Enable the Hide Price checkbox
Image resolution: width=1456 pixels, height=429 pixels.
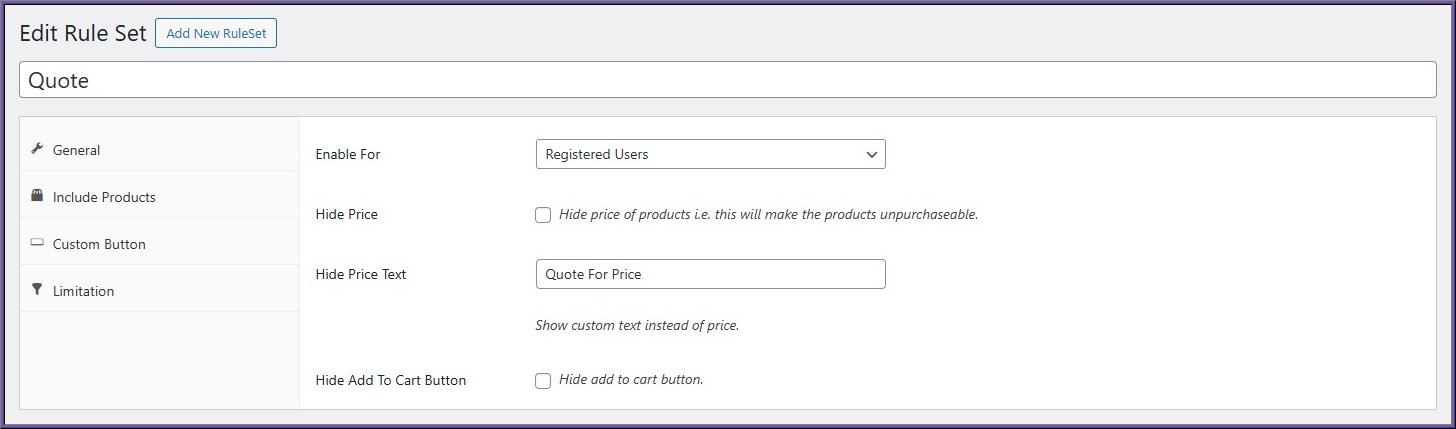click(543, 215)
